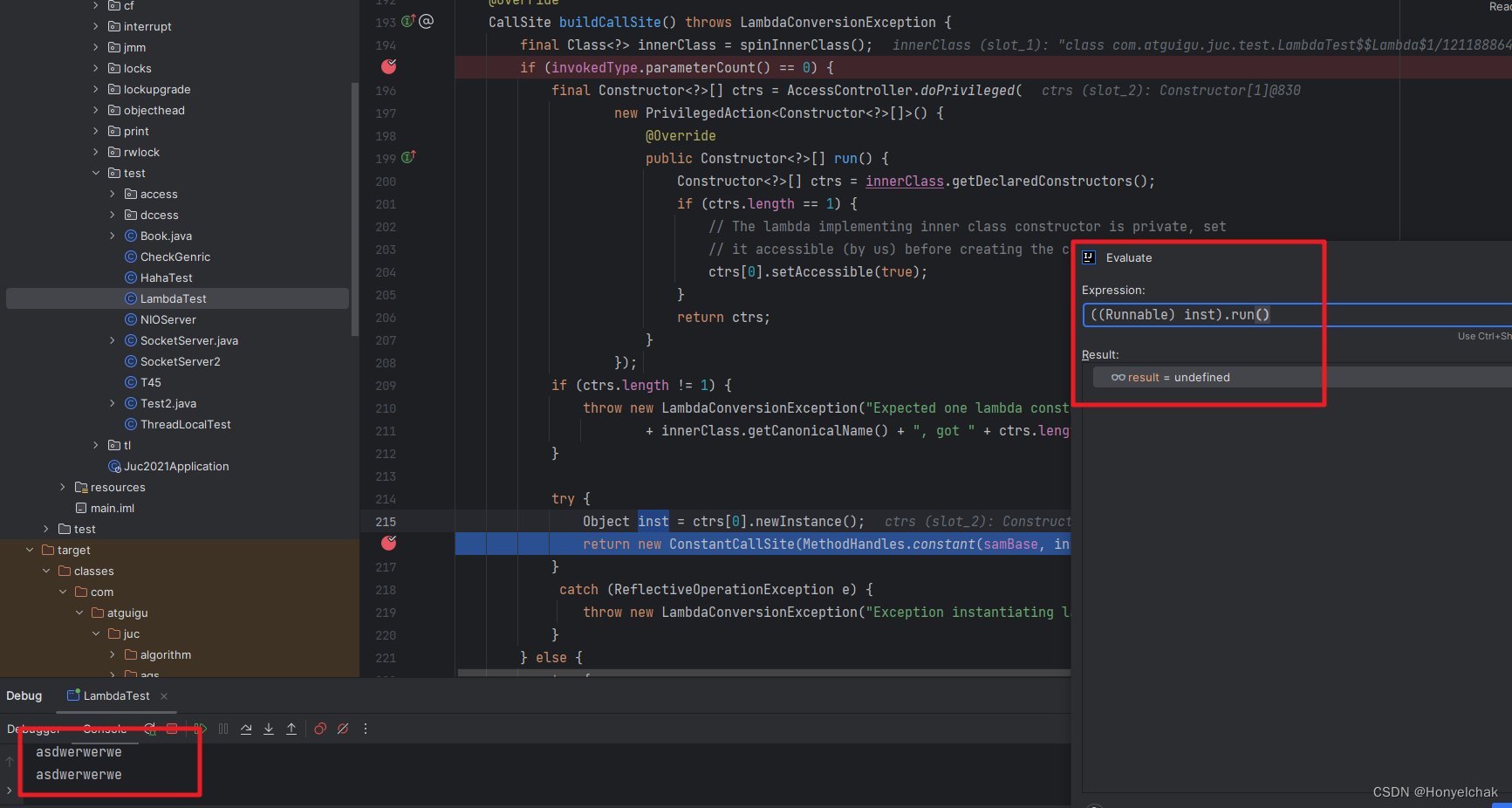Select the LambdaTest debug session tab
The height and width of the screenshot is (808, 1512).
[x=117, y=695]
